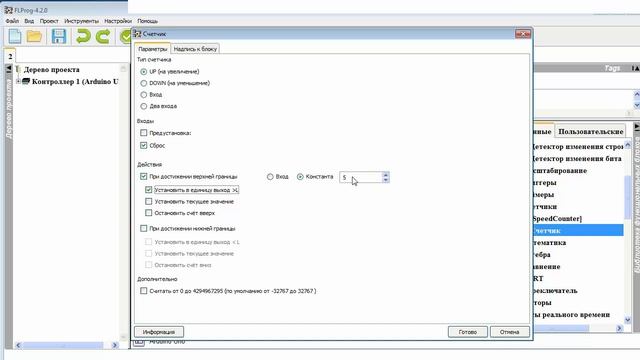Select the highlighted Счетчик library item
The width and height of the screenshot is (640, 360).
pos(577,231)
